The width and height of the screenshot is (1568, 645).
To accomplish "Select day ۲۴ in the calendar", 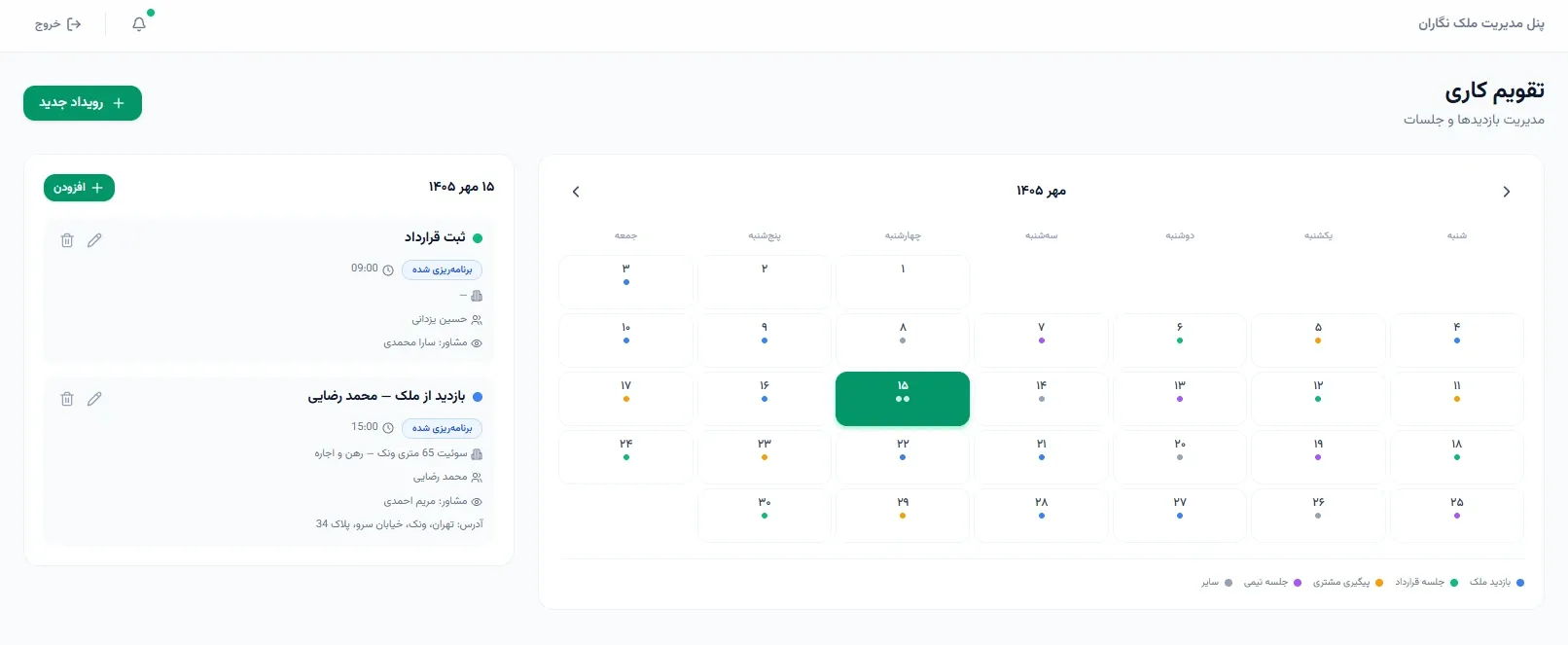I will [626, 457].
